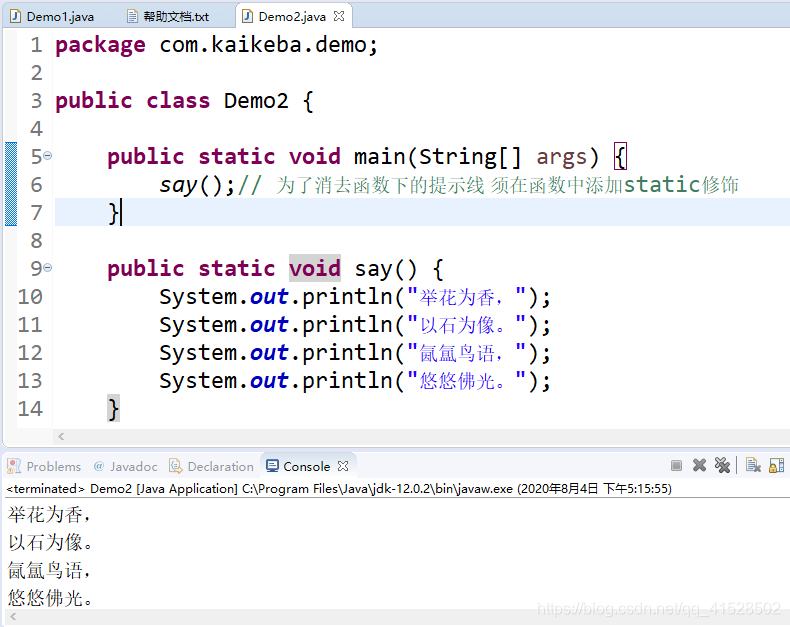Remove the launch via single gray X icon
The height and width of the screenshot is (627, 790).
[x=699, y=465]
